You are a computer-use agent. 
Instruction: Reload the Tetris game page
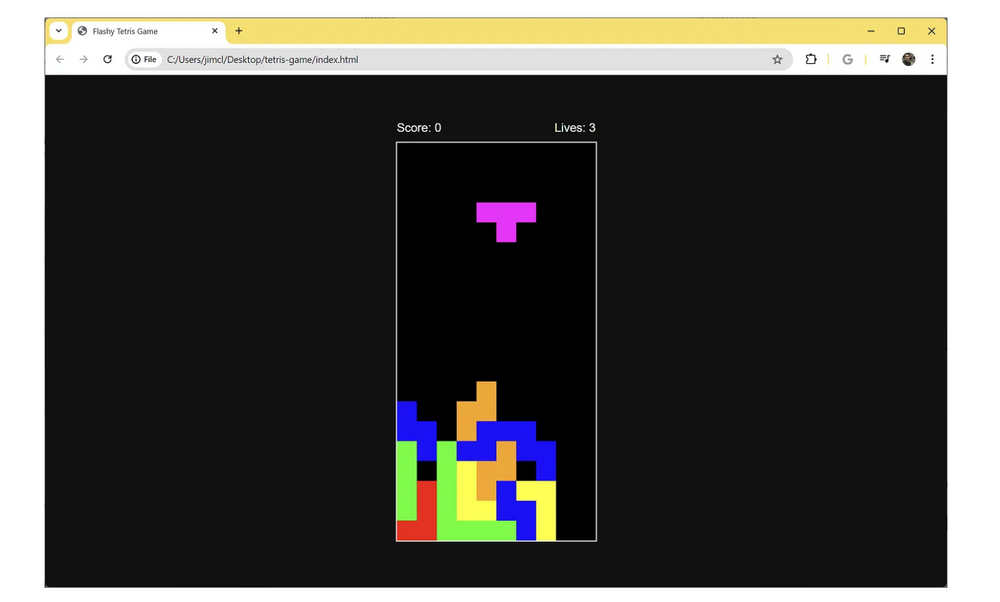pos(108,60)
